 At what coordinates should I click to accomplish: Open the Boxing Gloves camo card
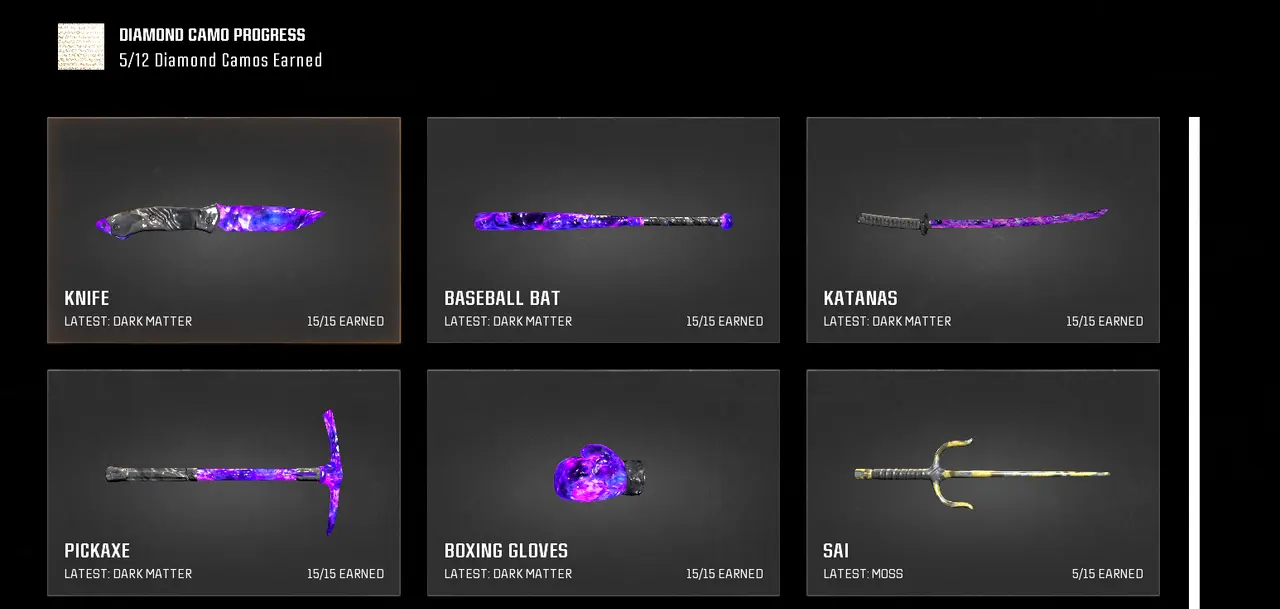[x=603, y=483]
